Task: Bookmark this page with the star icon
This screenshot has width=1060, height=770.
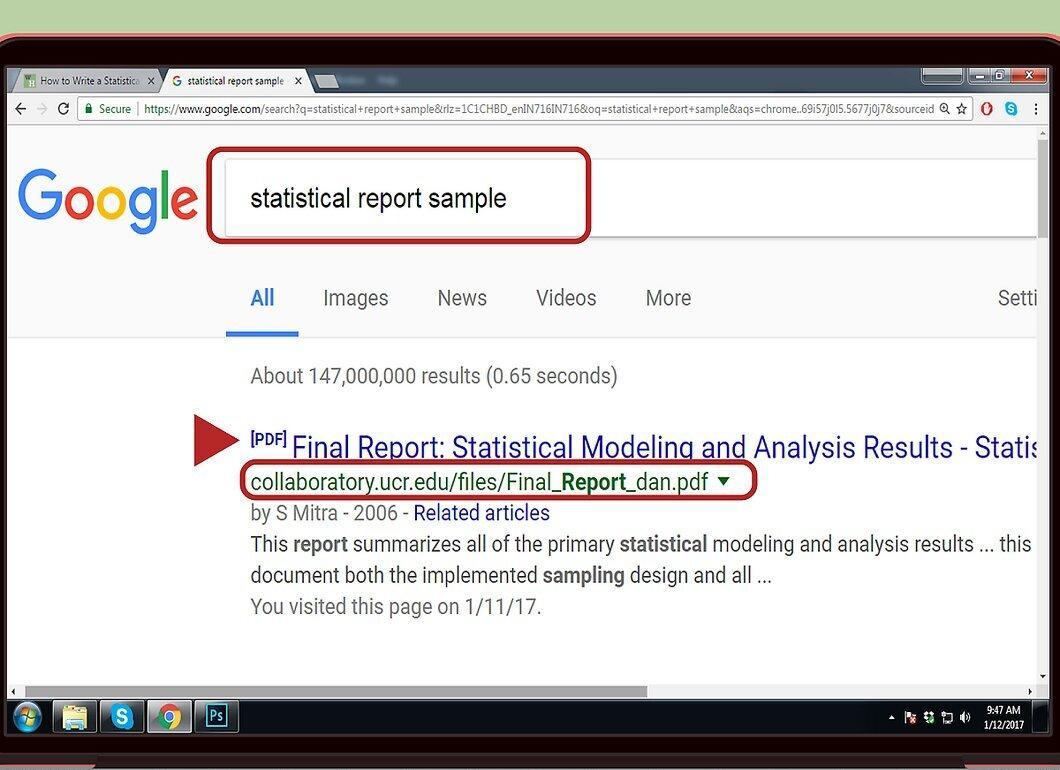Action: (x=961, y=109)
